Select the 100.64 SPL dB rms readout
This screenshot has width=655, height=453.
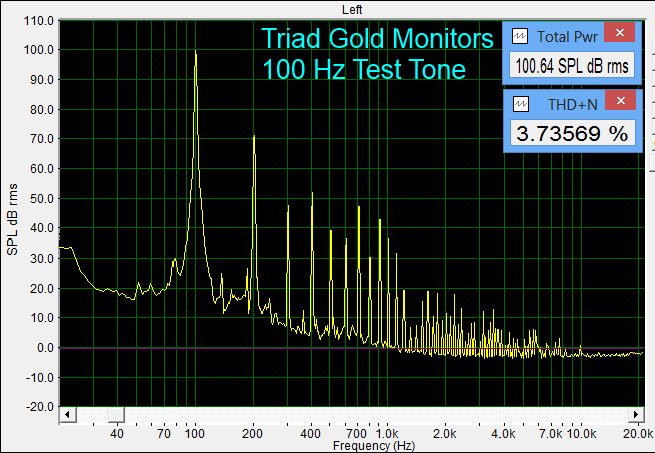(572, 66)
